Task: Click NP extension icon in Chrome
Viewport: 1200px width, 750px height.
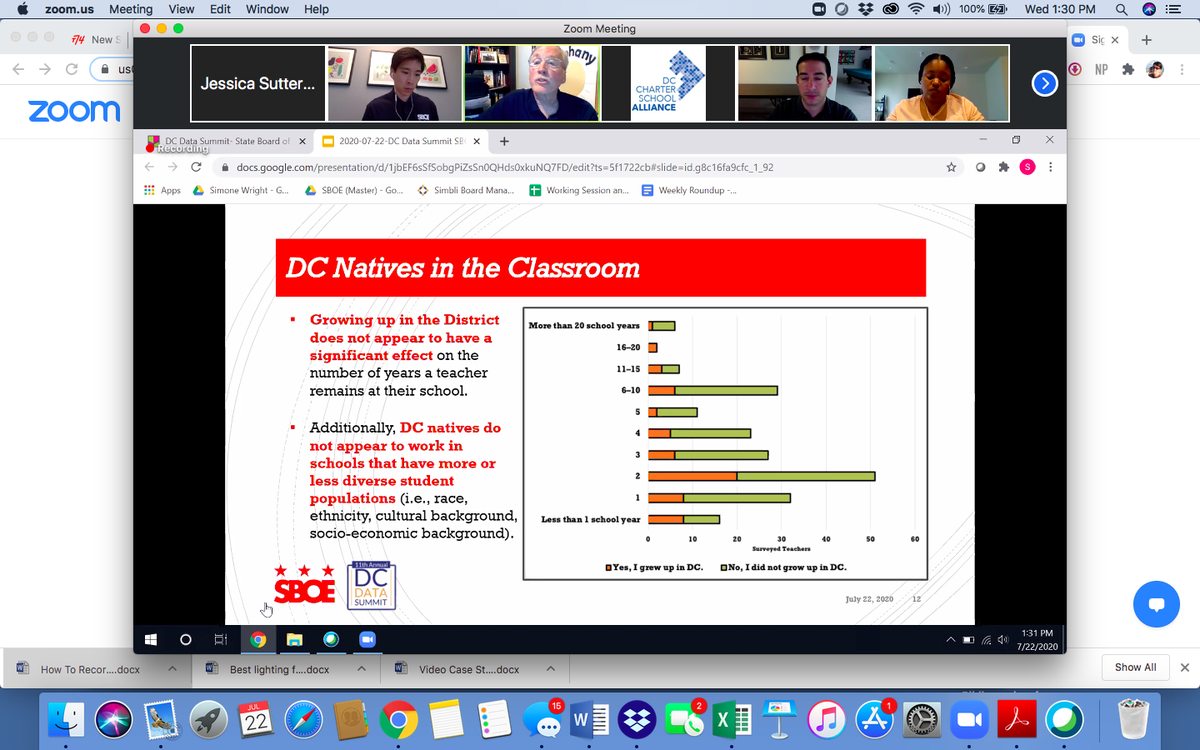Action: click(1102, 70)
